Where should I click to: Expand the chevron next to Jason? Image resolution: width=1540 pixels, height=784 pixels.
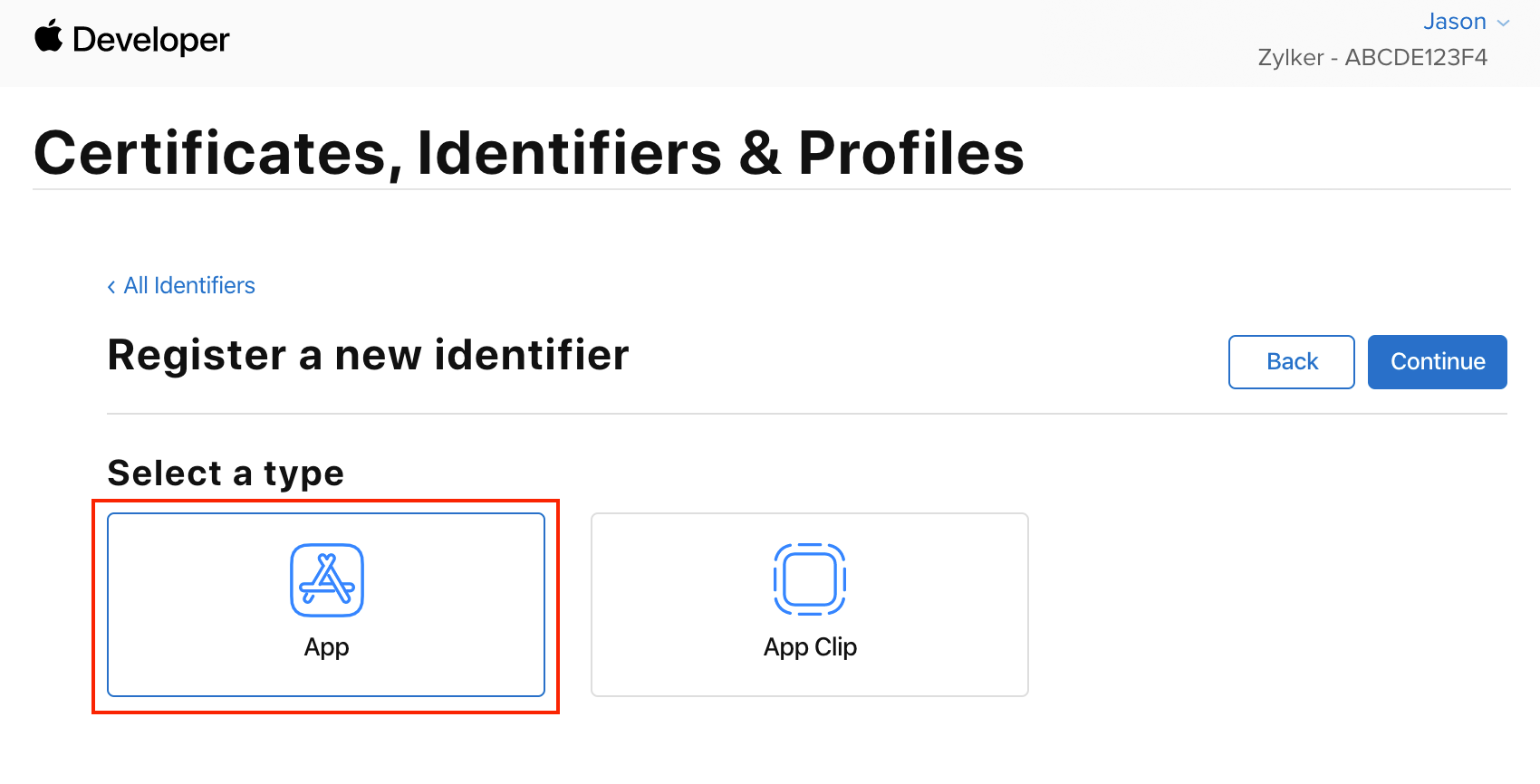[1504, 23]
